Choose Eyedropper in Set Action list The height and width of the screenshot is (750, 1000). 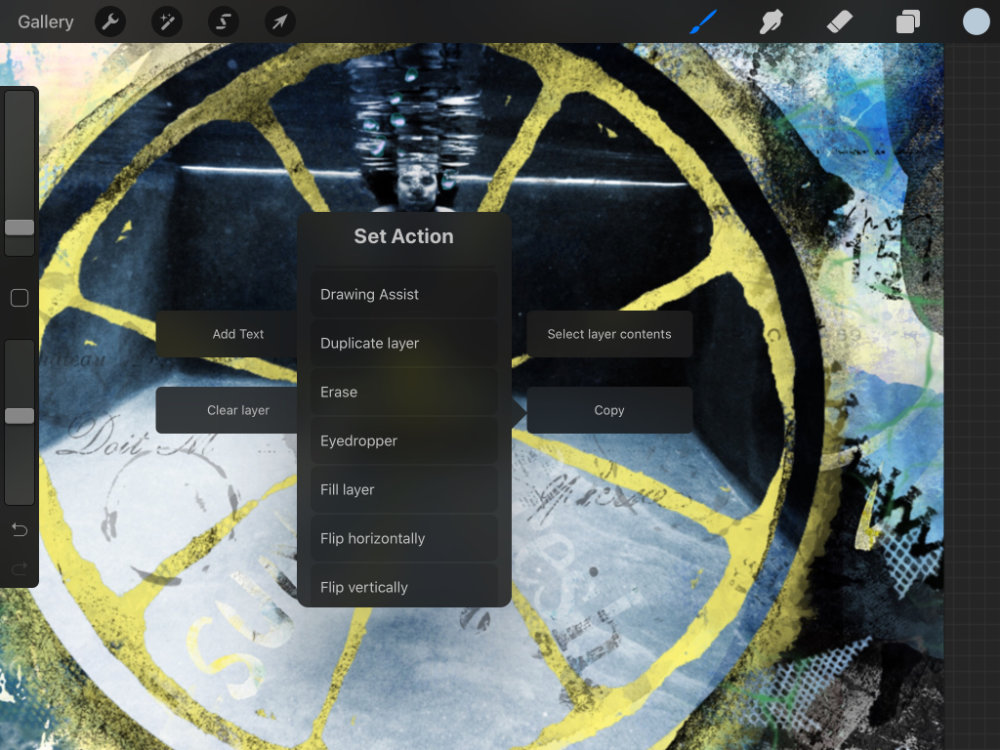(x=404, y=441)
